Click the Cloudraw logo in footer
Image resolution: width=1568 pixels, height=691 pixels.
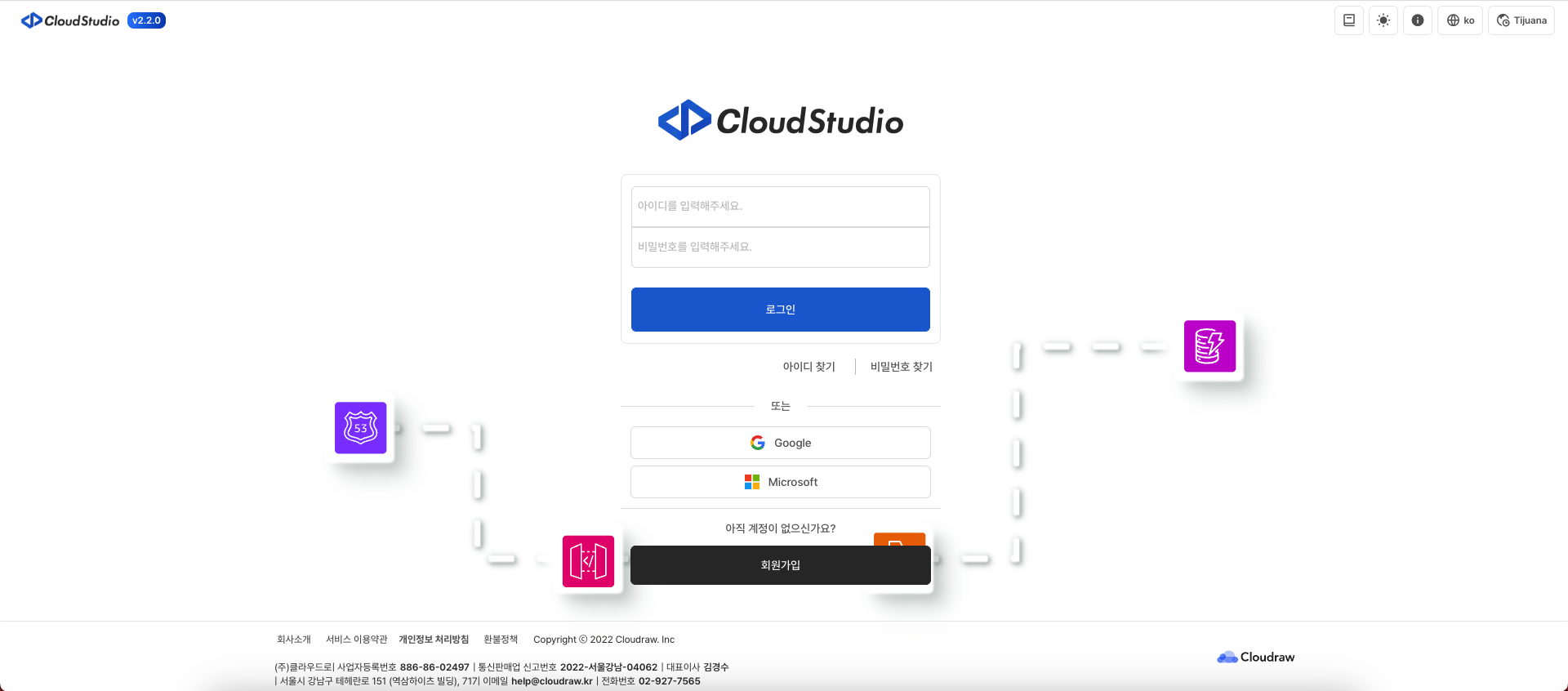tap(1255, 657)
